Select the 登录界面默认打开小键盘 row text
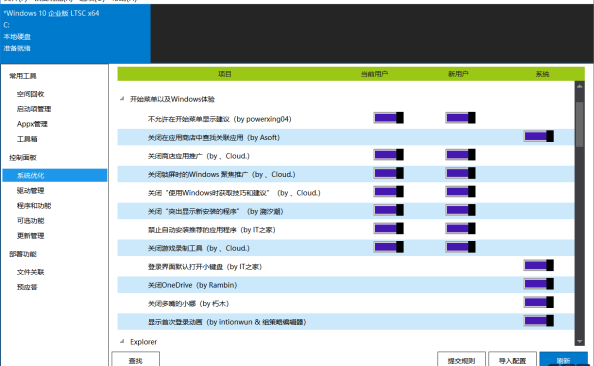Image resolution: width=594 pixels, height=366 pixels. (205, 267)
